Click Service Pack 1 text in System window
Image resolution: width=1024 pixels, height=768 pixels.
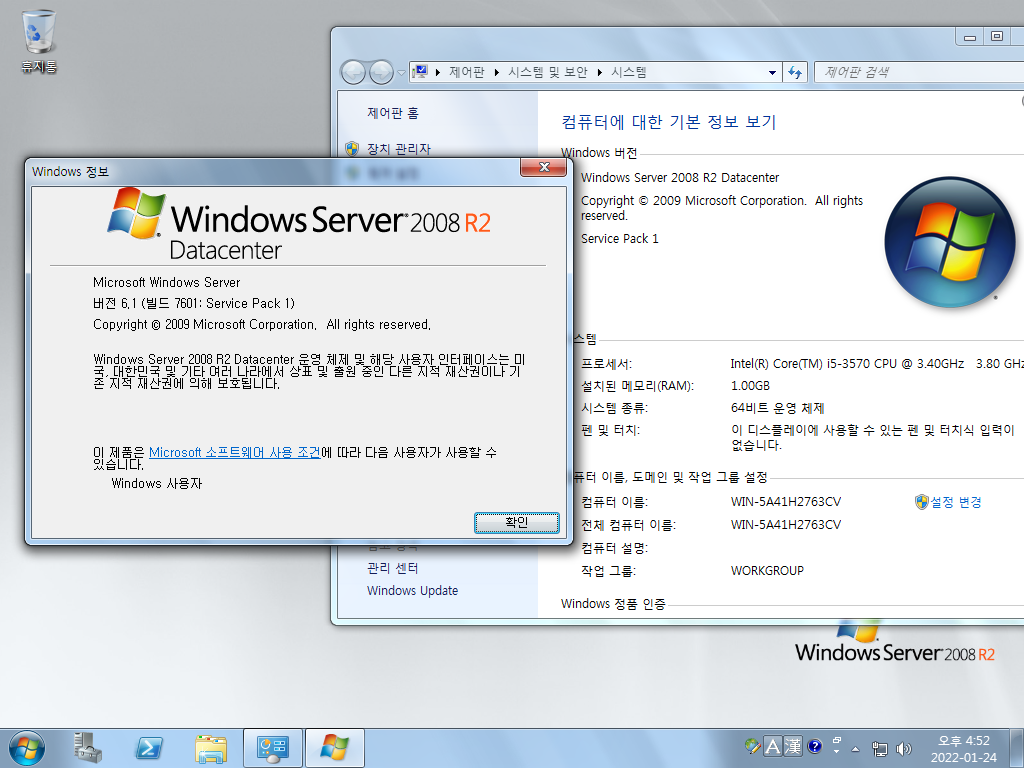(x=620, y=238)
